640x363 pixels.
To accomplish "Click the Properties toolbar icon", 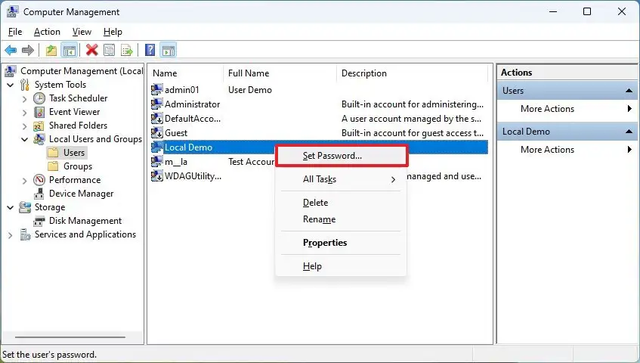I will [109, 51].
